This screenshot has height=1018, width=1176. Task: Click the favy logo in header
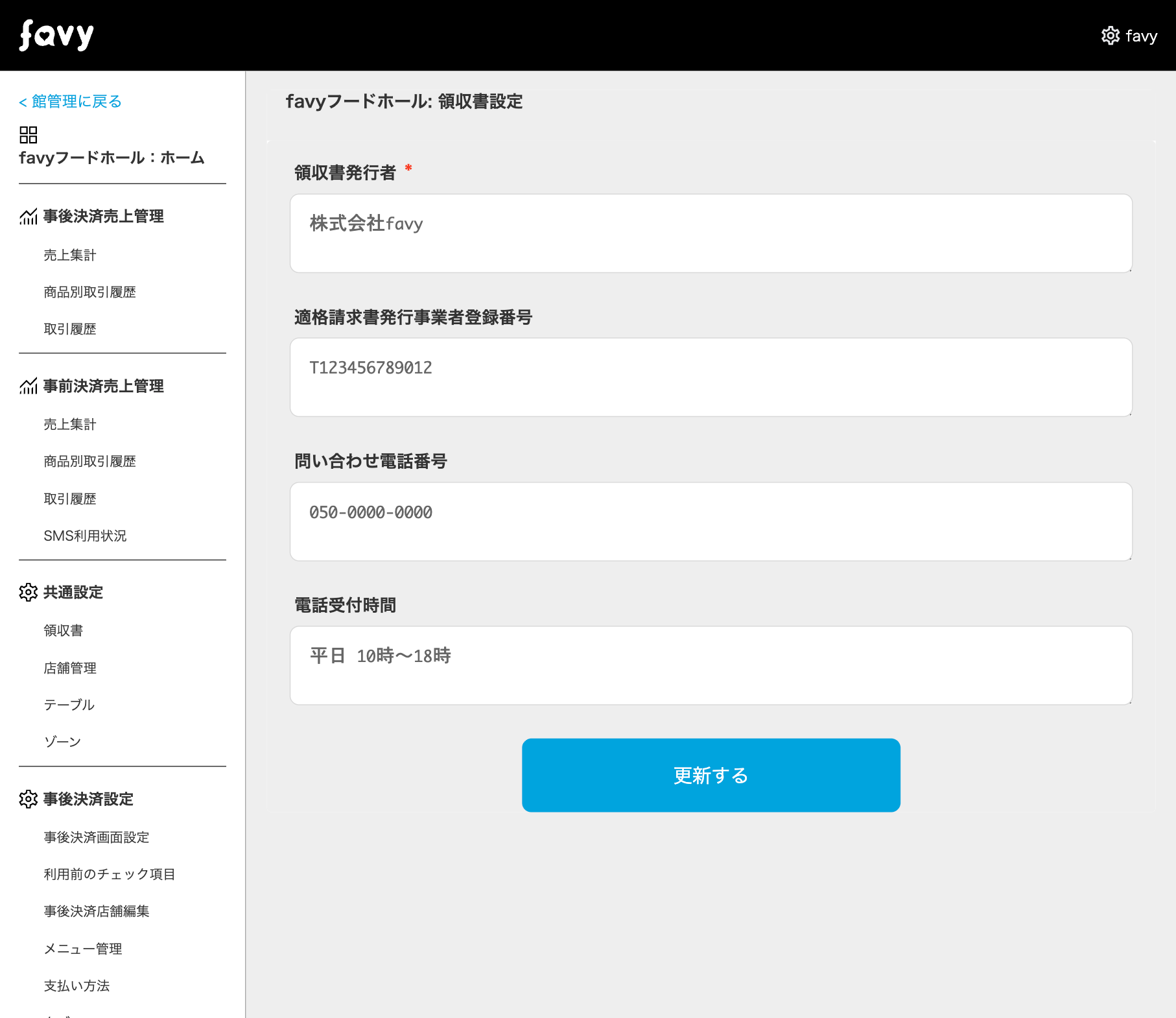[x=56, y=35]
